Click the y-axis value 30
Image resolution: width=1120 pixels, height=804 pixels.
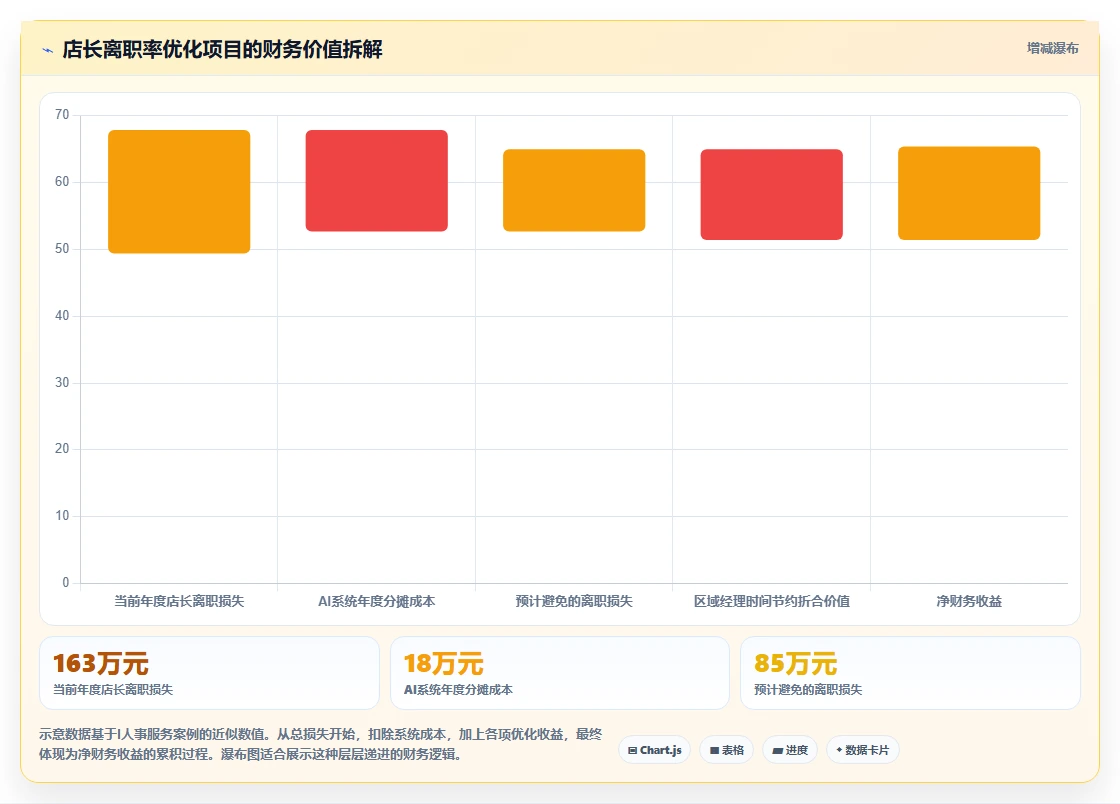pyautogui.click(x=62, y=383)
